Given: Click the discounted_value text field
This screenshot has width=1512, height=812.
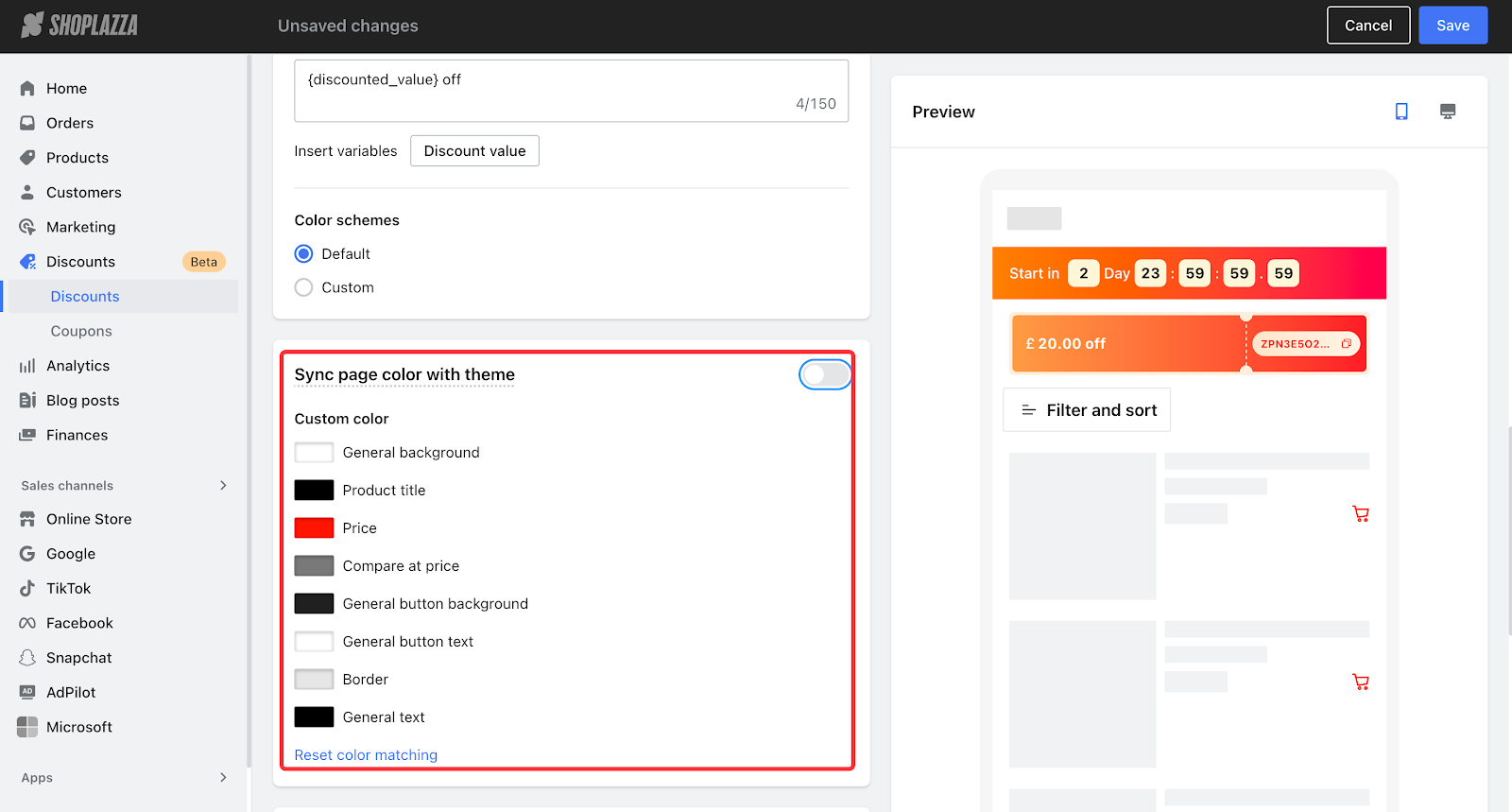Looking at the screenshot, I should tap(571, 90).
